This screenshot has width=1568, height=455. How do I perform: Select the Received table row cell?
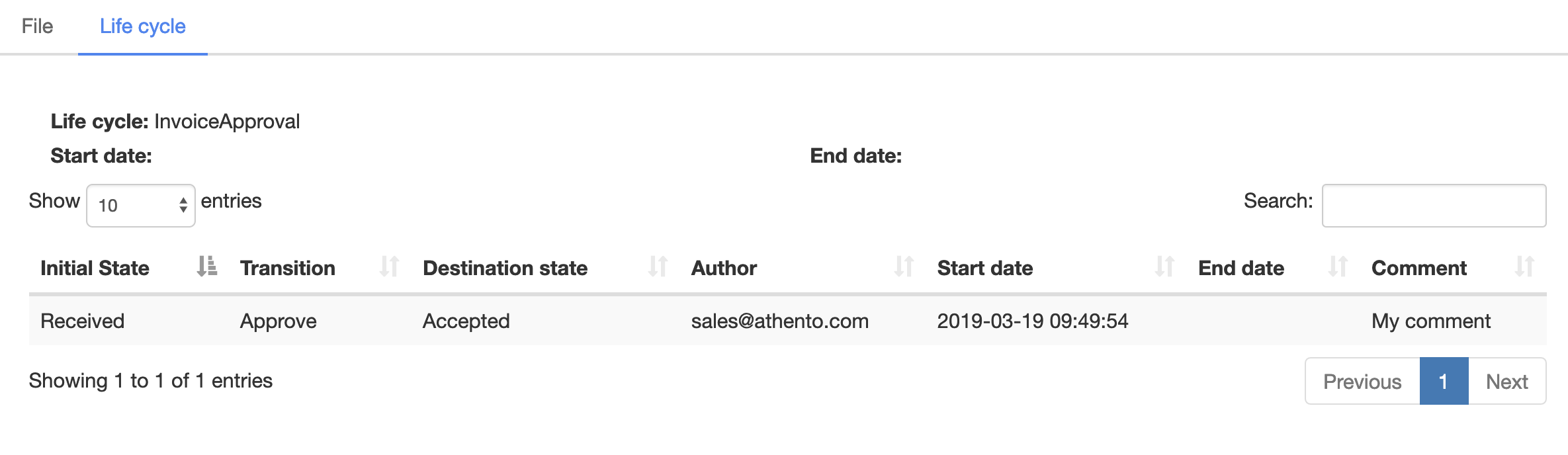83,321
